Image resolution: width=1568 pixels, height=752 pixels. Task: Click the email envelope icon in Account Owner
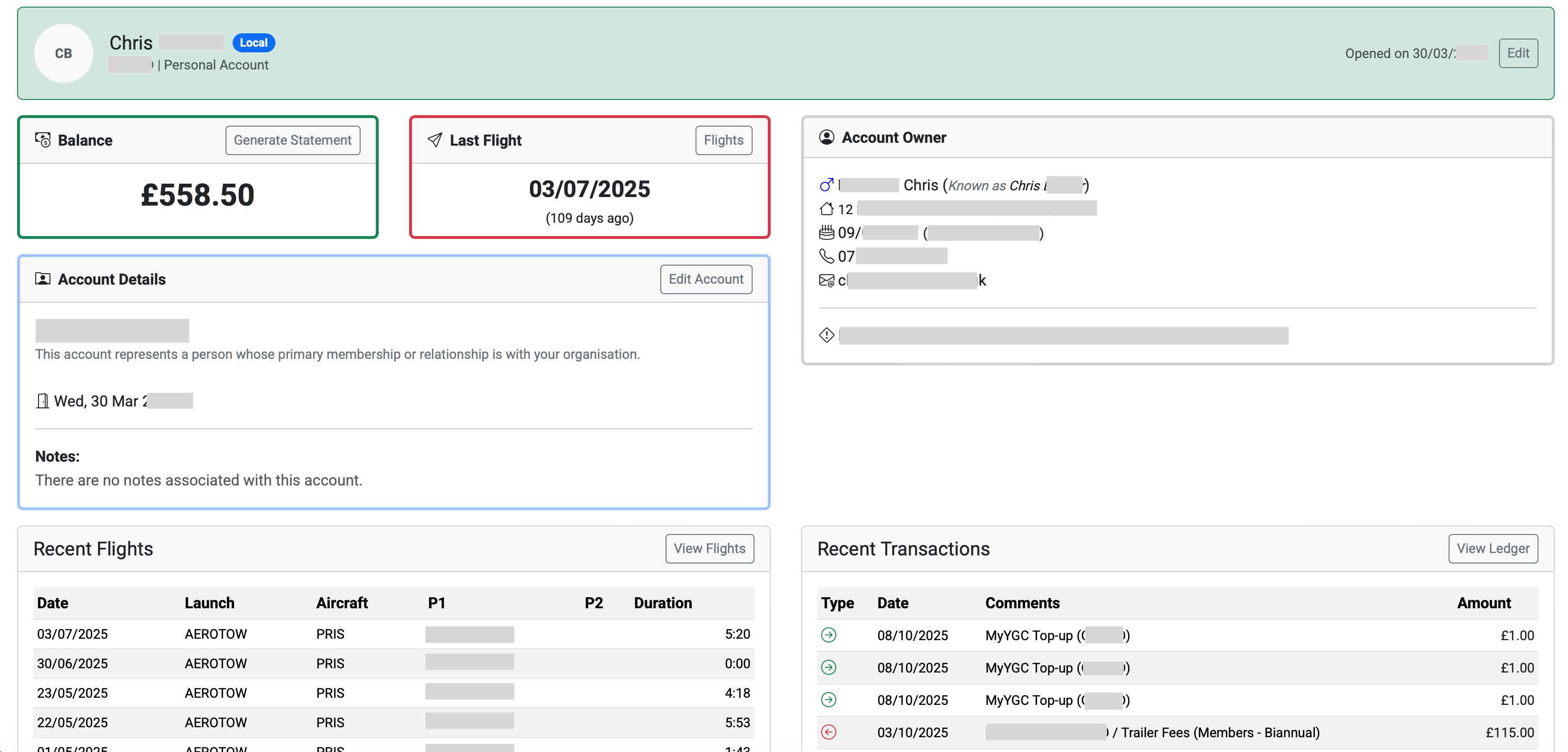click(x=827, y=280)
